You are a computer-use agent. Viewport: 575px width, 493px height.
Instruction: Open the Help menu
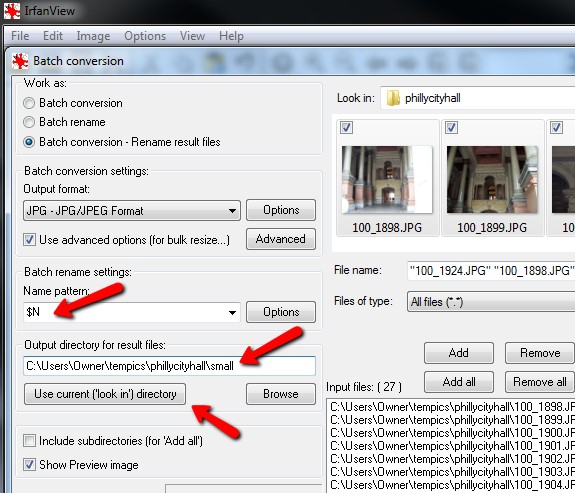click(231, 36)
